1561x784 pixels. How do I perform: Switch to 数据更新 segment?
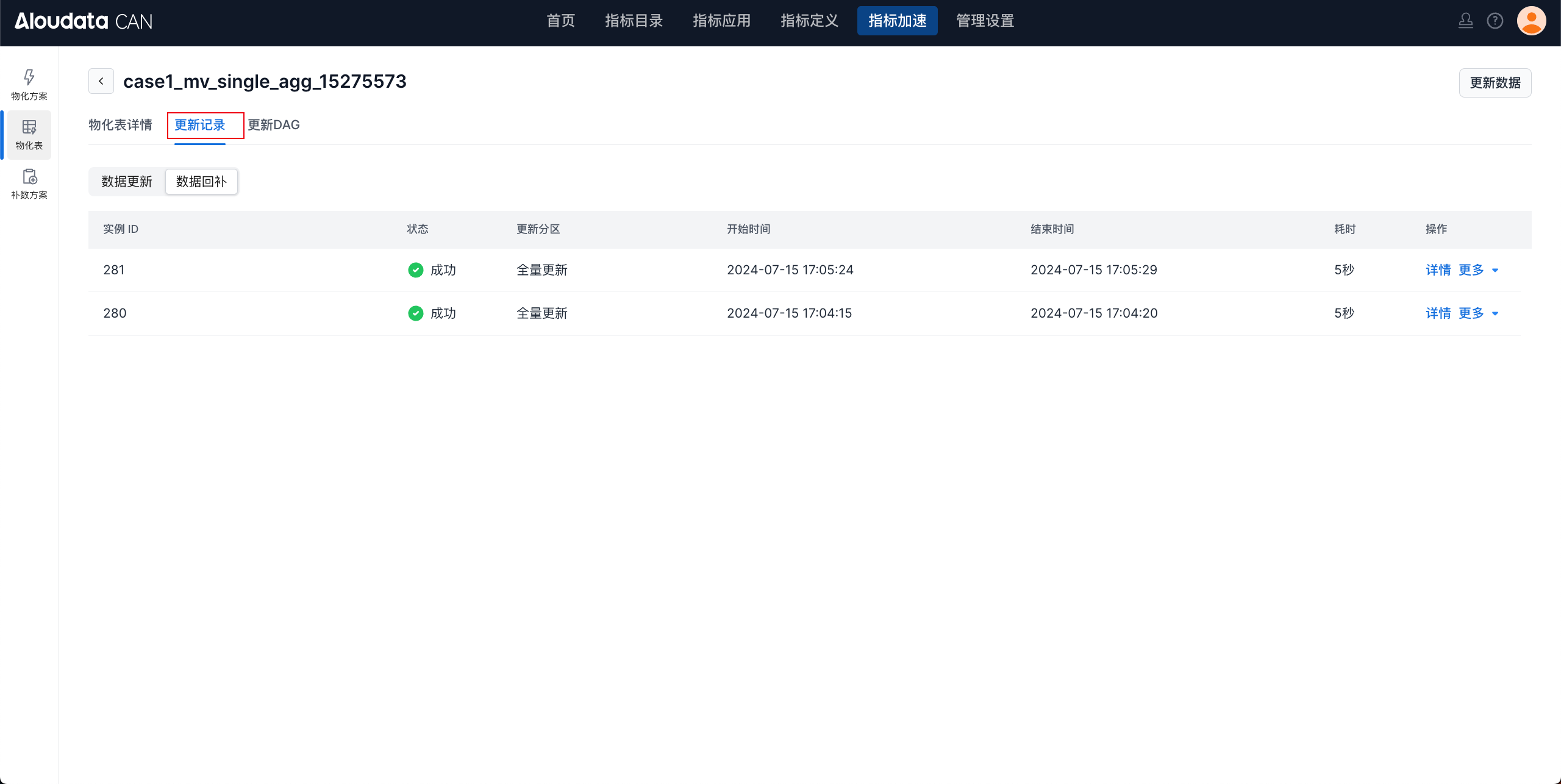127,182
